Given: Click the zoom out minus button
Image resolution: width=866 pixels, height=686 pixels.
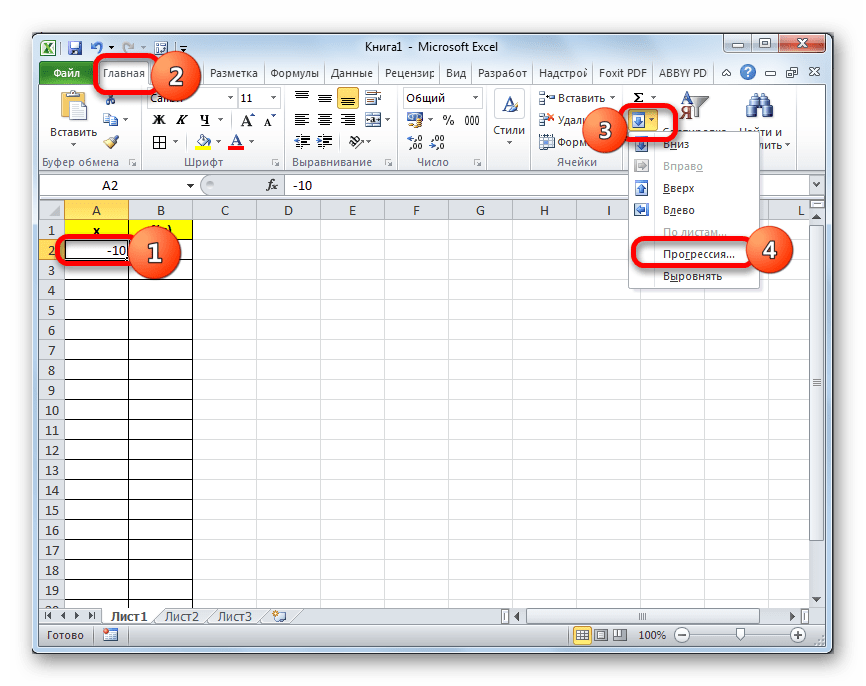Looking at the screenshot, I should 682,635.
